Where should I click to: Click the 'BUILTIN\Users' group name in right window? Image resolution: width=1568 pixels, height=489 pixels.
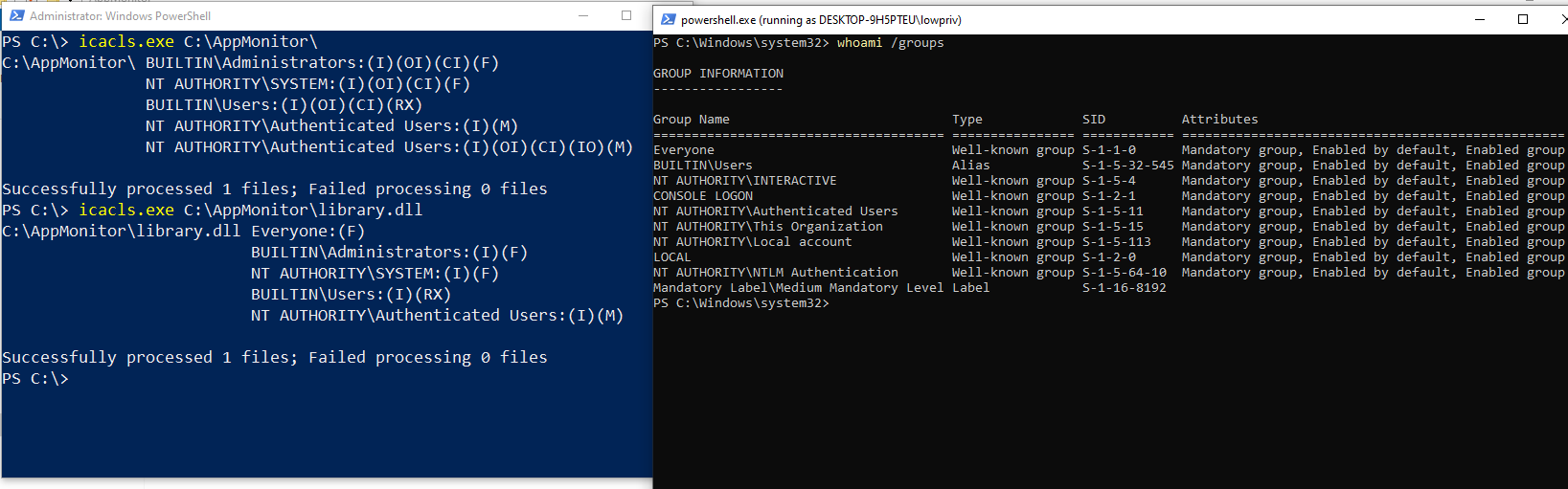[x=703, y=166]
